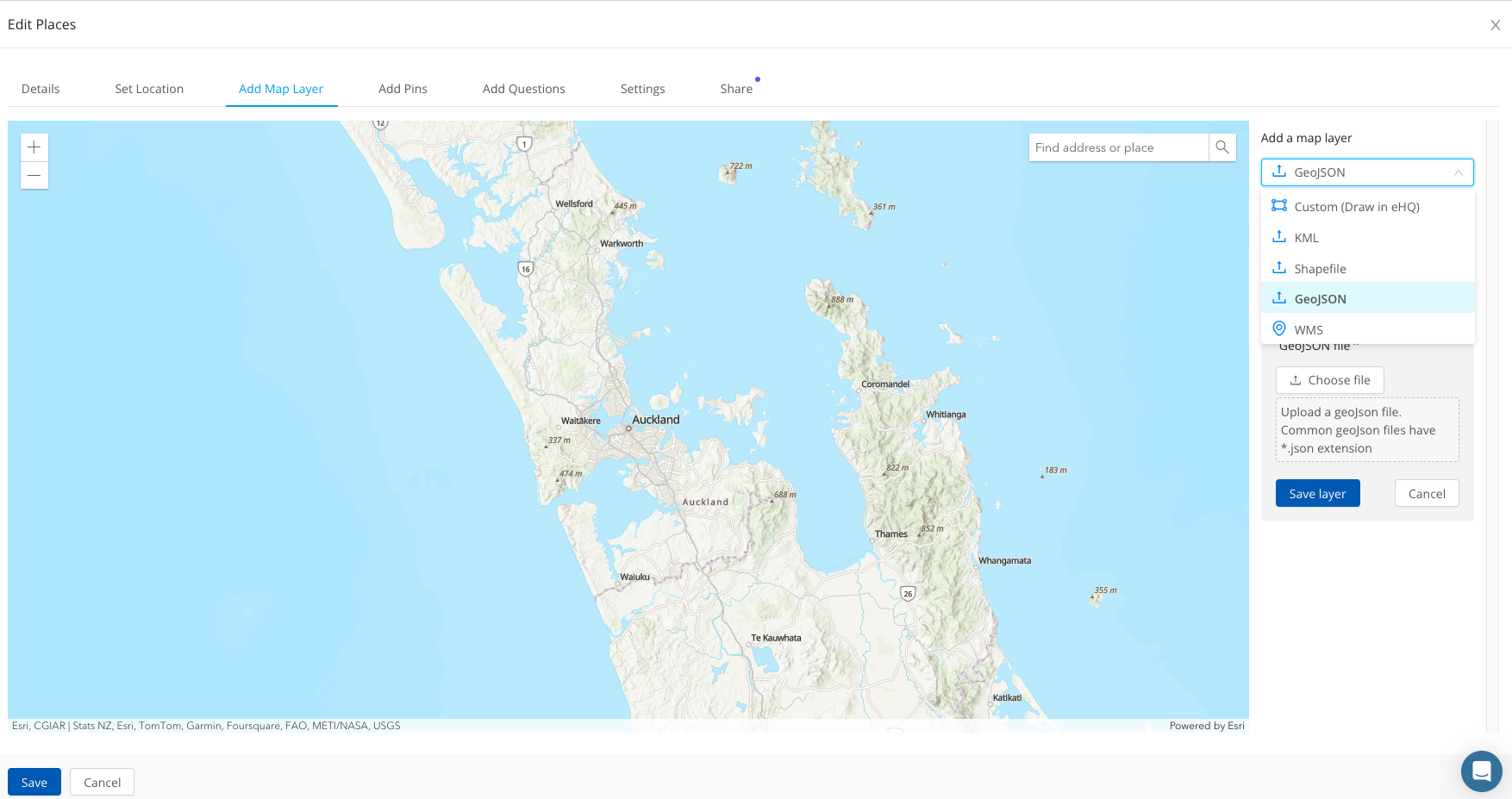1512x799 pixels.
Task: Click the KML upload icon
Action: [x=1279, y=237]
